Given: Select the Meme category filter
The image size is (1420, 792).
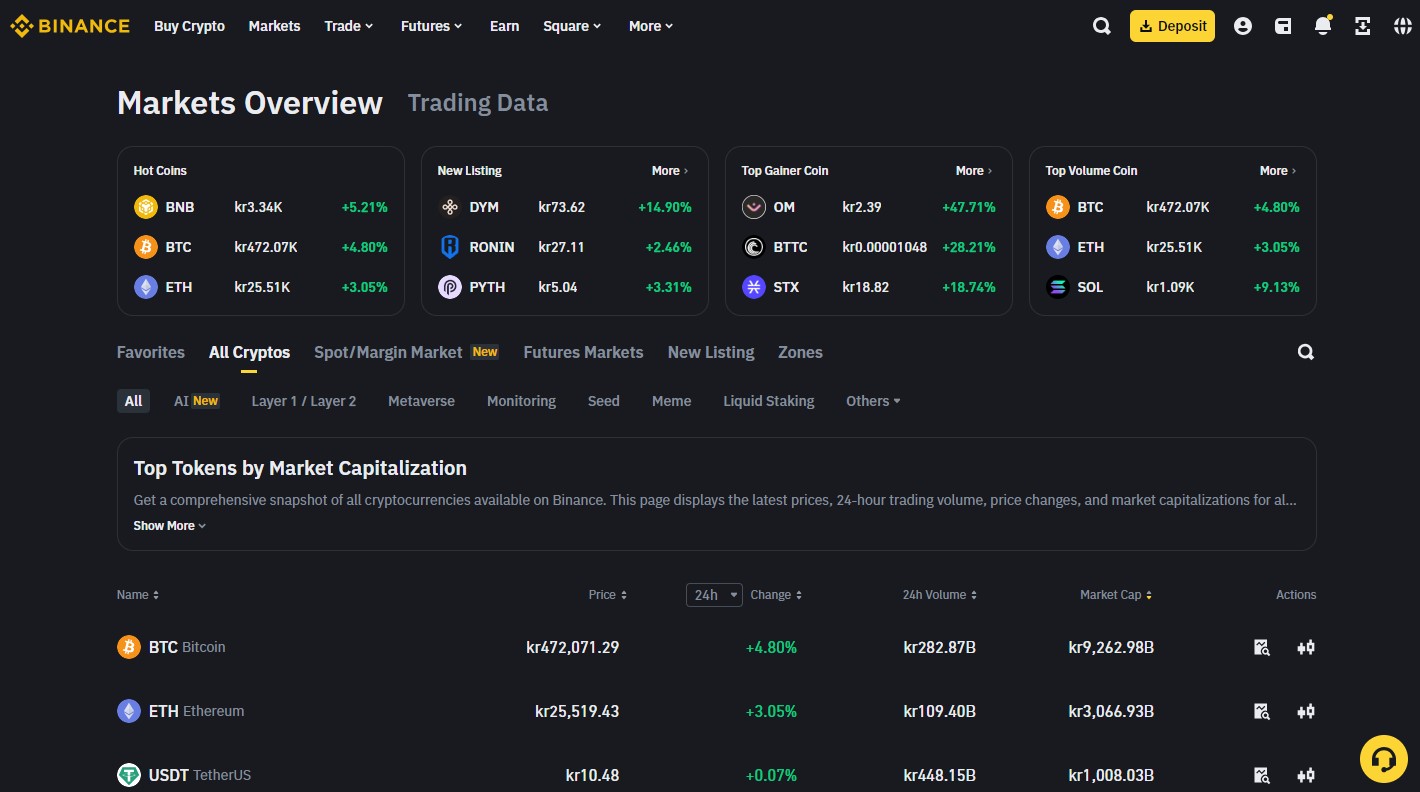Looking at the screenshot, I should click(x=672, y=401).
